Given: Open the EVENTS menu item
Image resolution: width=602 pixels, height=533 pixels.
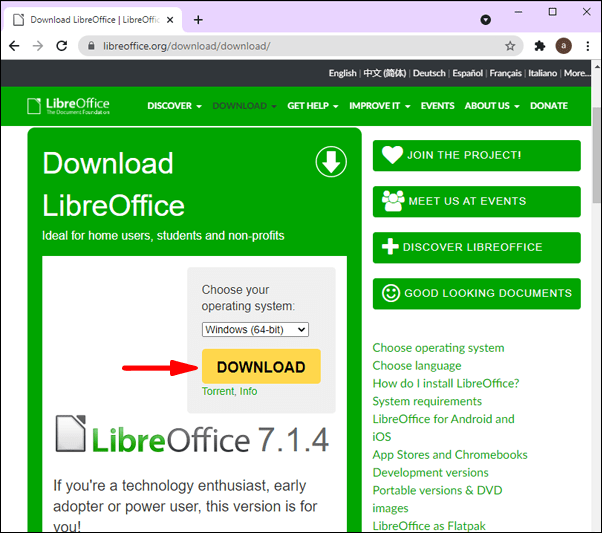Looking at the screenshot, I should pos(437,106).
